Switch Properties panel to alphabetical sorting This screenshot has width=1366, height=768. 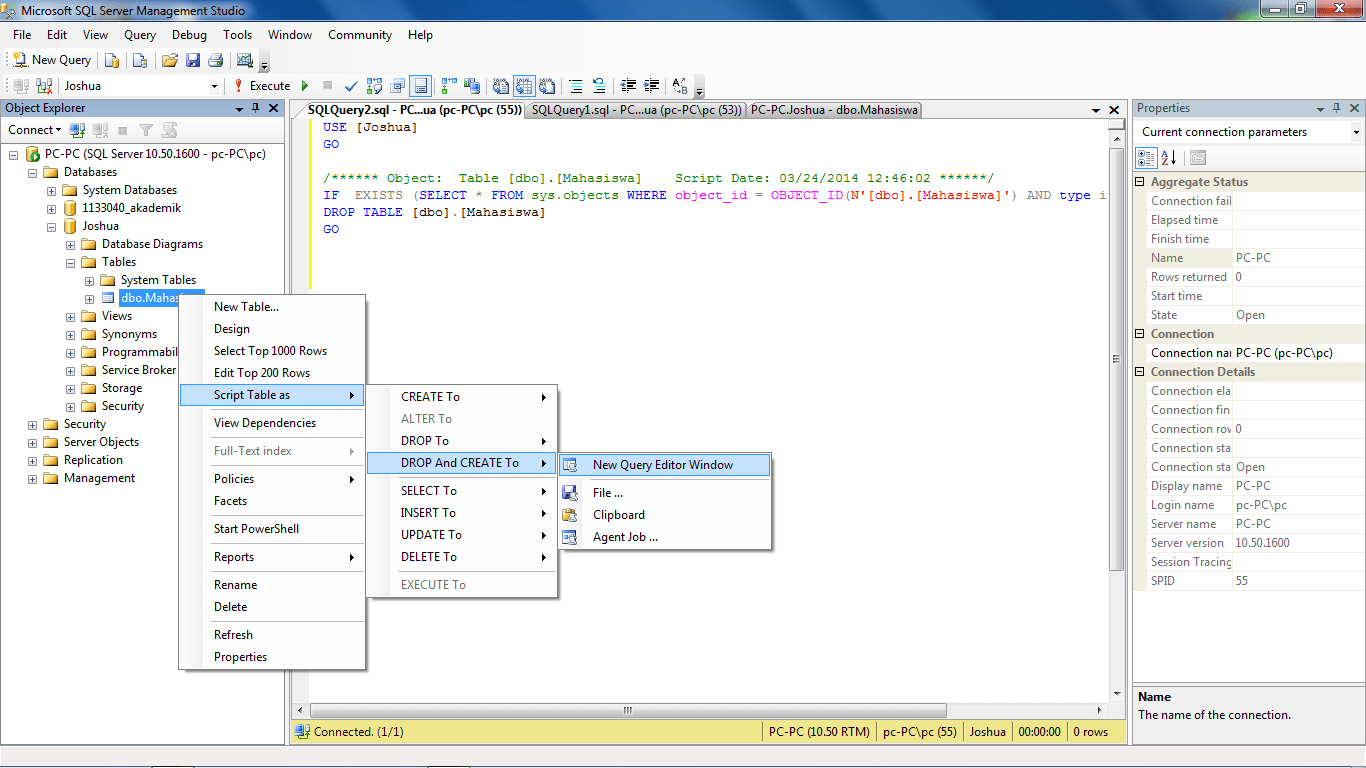tap(1166, 157)
